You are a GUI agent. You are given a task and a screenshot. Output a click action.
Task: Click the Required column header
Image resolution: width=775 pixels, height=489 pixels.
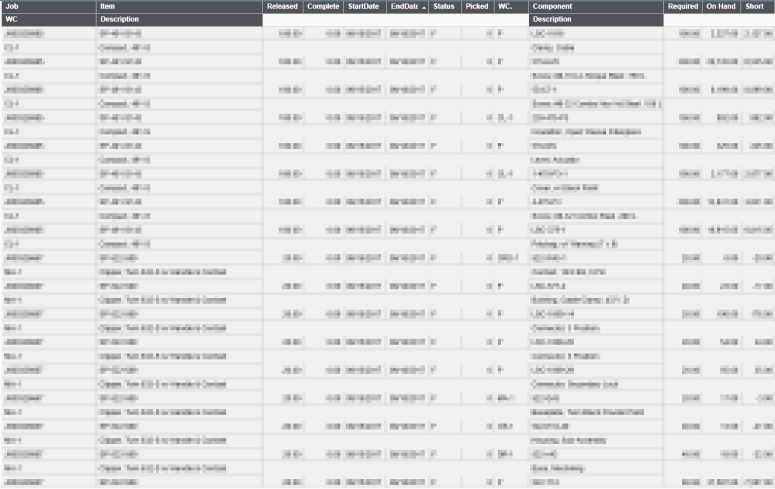point(683,6)
